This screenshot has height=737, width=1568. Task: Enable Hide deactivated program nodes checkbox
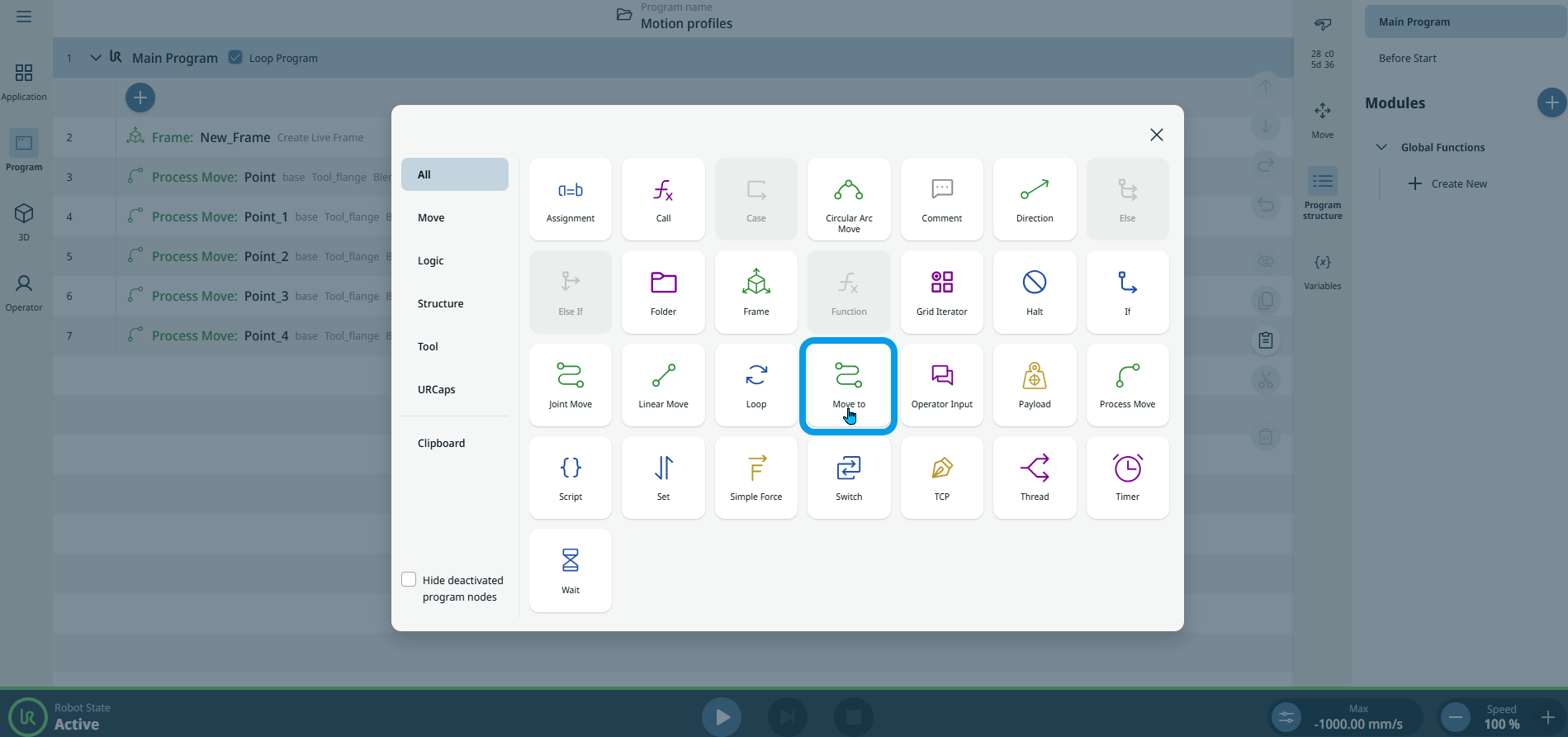tap(409, 579)
